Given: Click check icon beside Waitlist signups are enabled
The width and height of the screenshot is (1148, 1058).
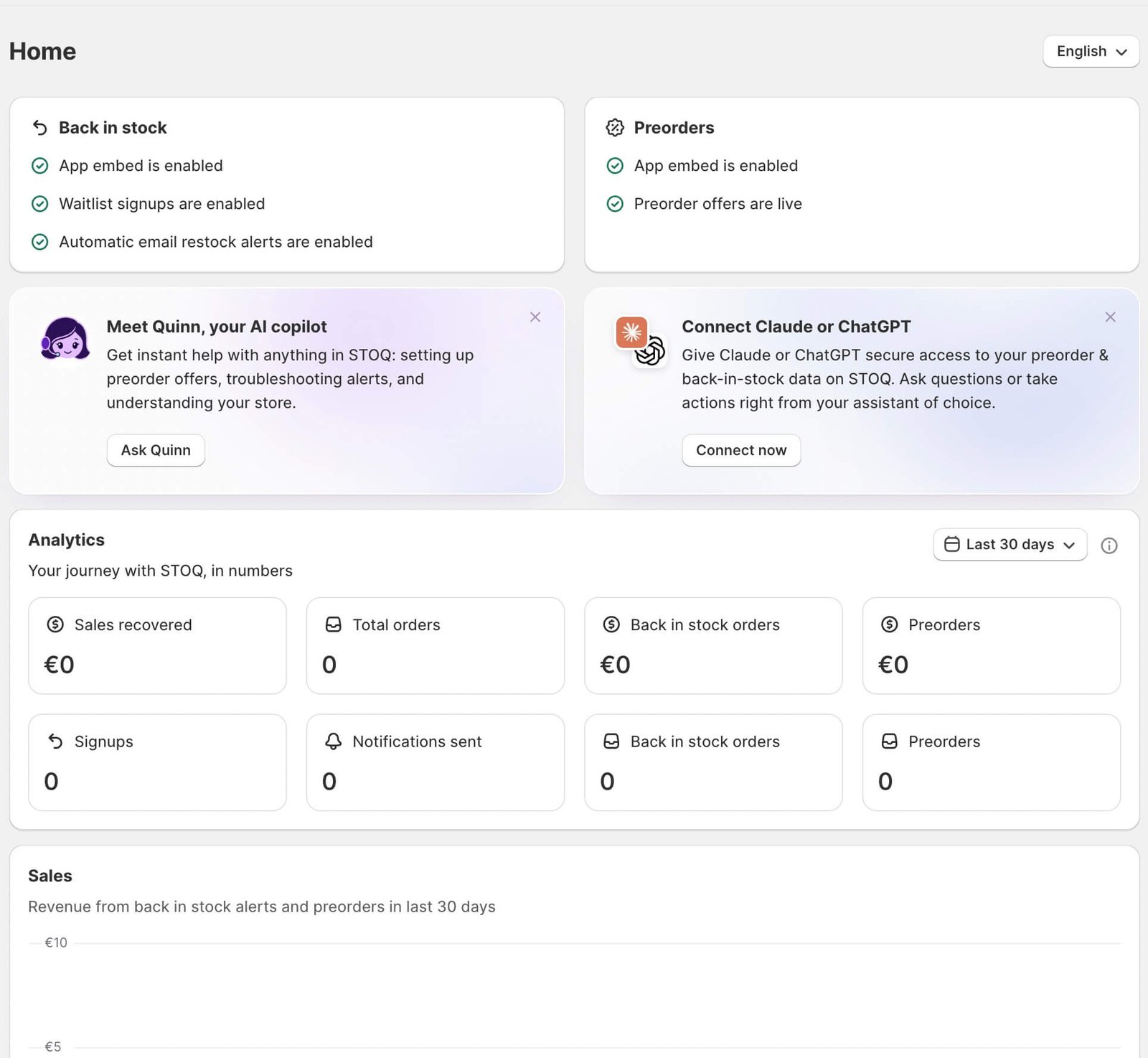Looking at the screenshot, I should point(40,204).
